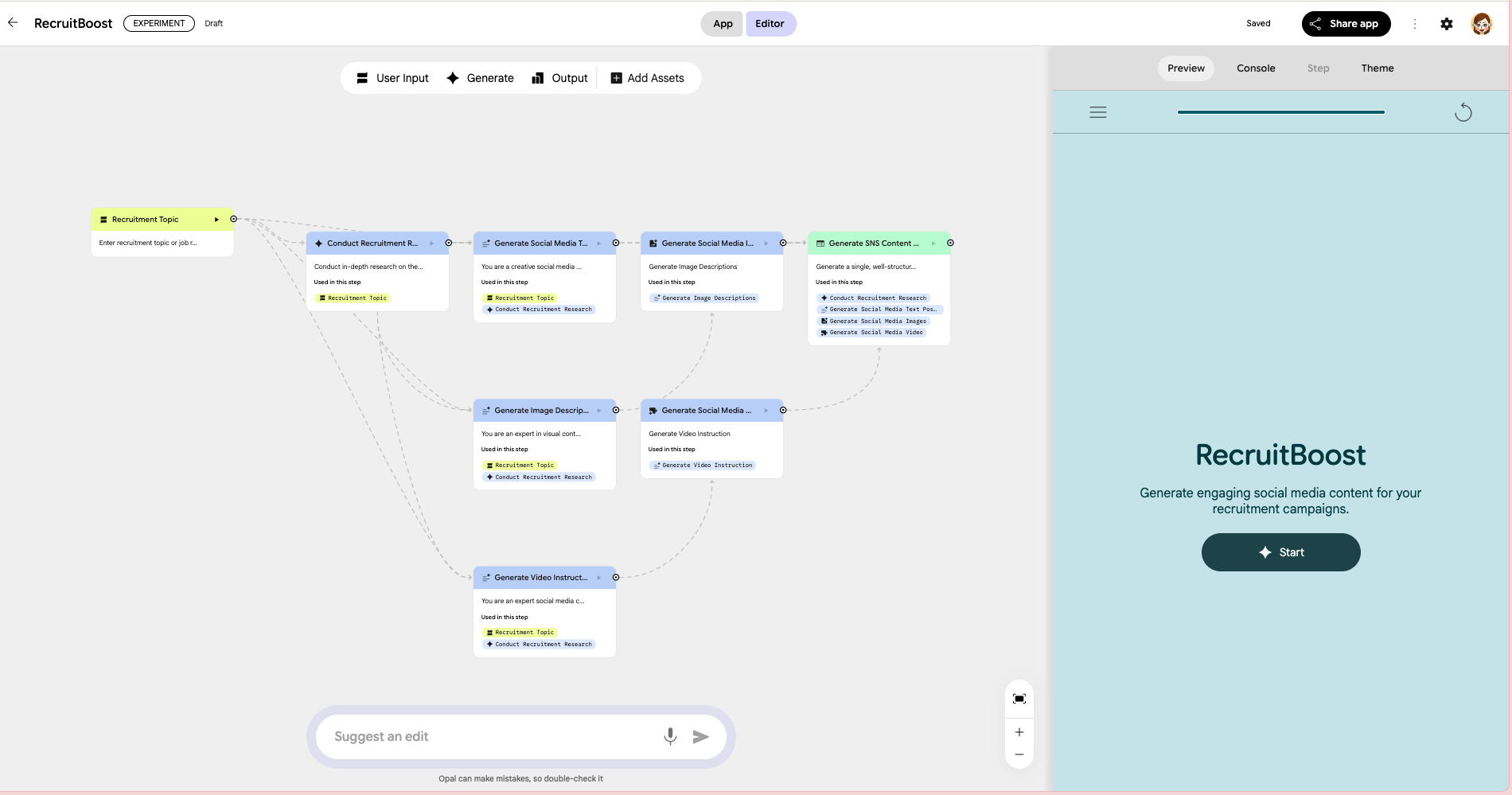
Task: Switch to Editor view toggle
Action: [770, 24]
